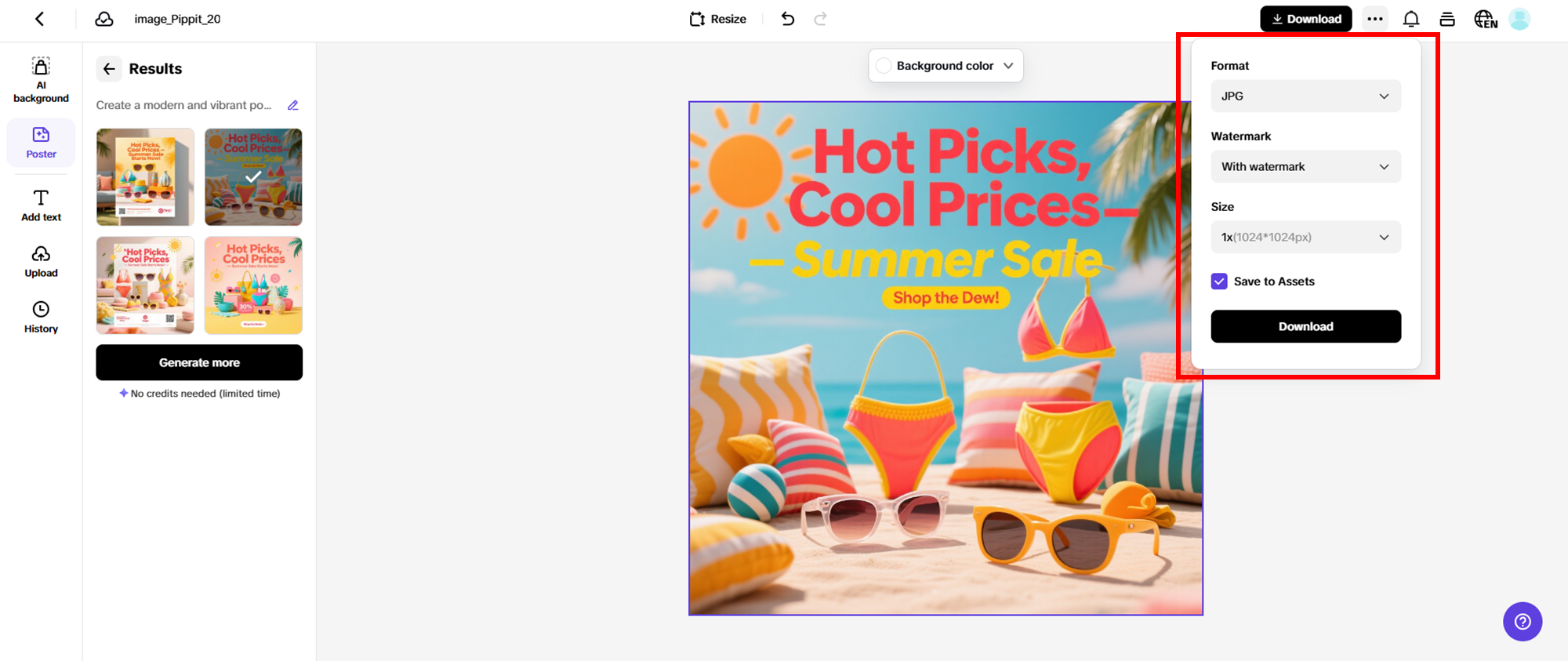The image size is (1568, 661).
Task: Click the cloud save status icon
Action: click(x=104, y=19)
